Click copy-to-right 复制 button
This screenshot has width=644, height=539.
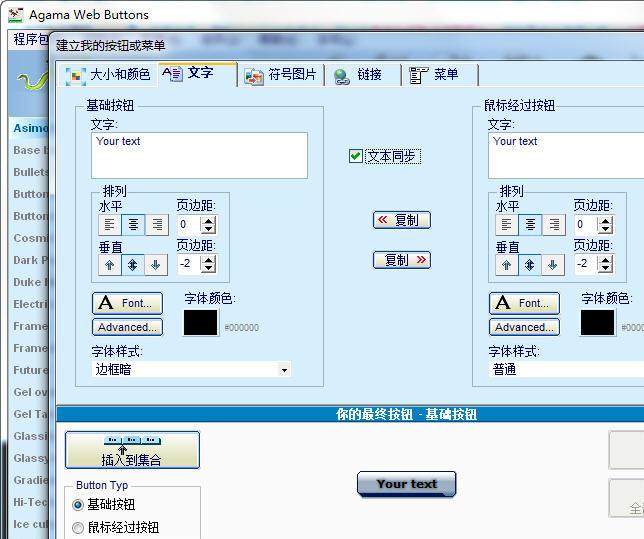coord(402,260)
